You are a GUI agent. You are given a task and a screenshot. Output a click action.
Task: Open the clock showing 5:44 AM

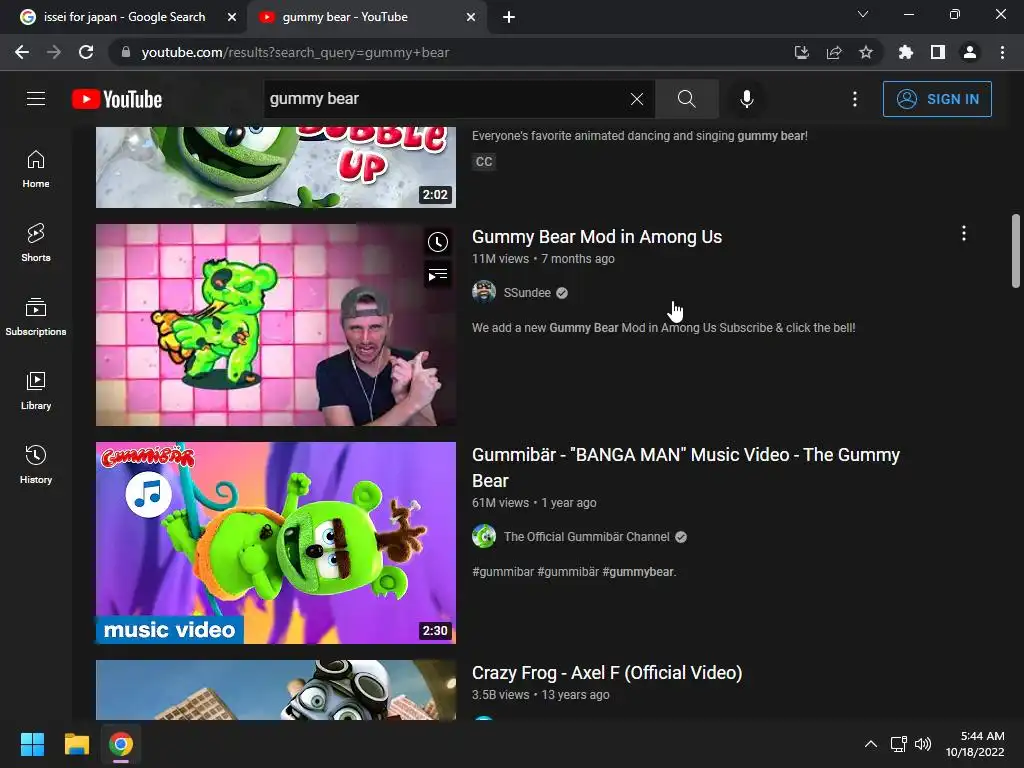975,744
